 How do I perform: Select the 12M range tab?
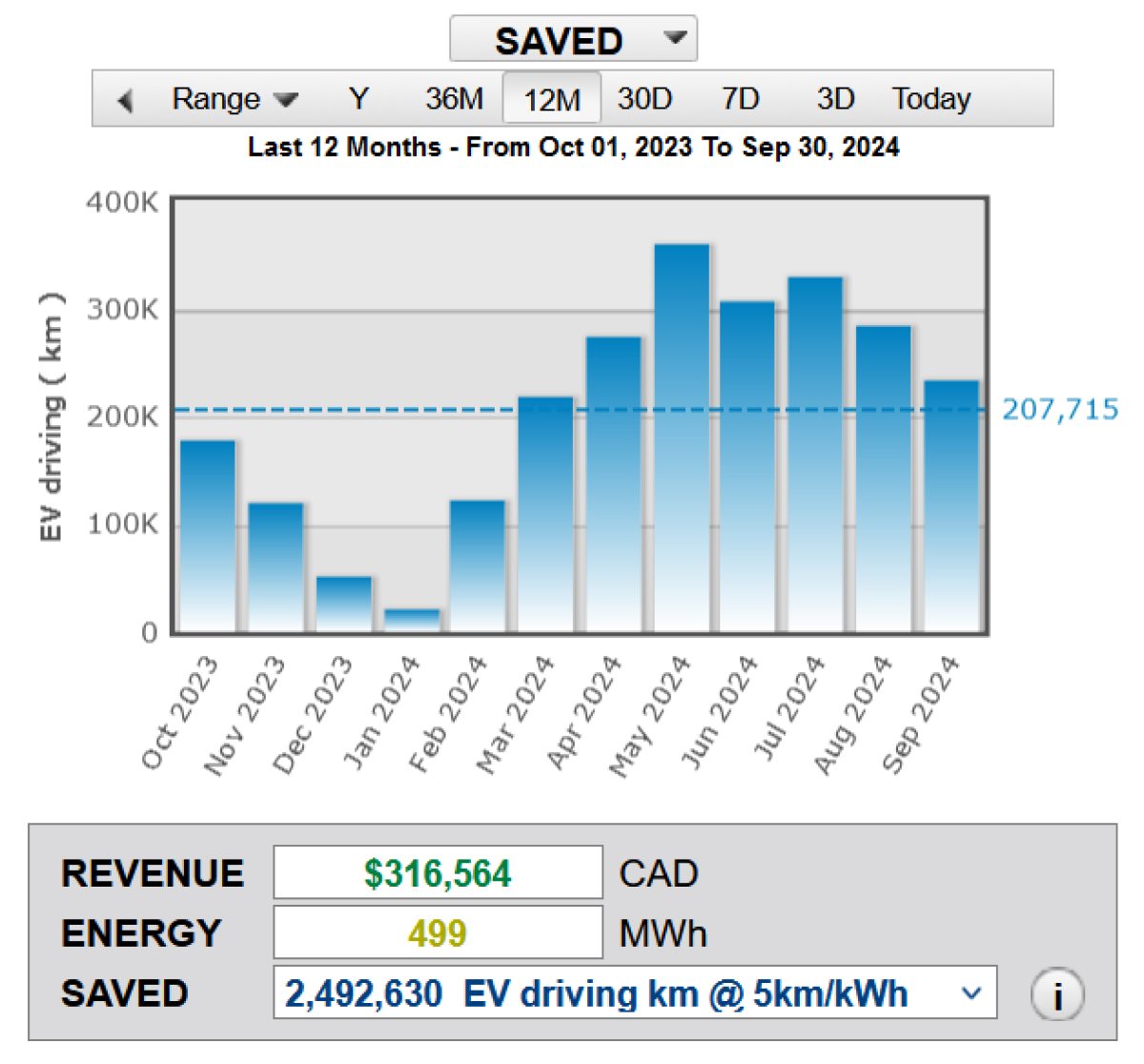point(552,99)
